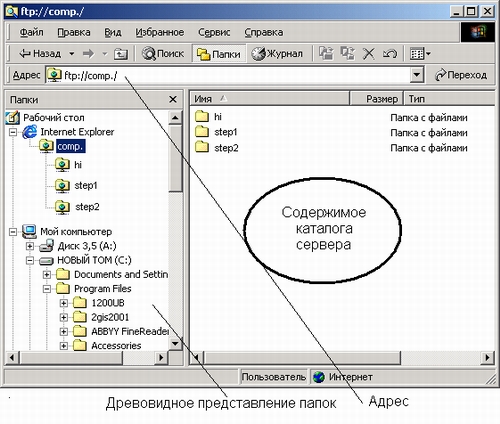
Task: Toggle the Папки folders pane button
Action: pos(219,54)
